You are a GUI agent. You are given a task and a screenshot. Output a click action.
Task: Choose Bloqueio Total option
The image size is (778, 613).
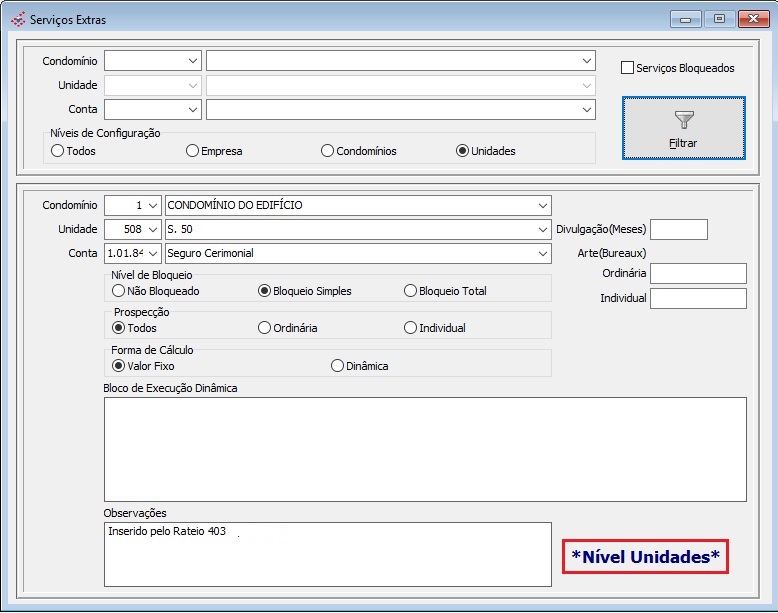point(410,291)
